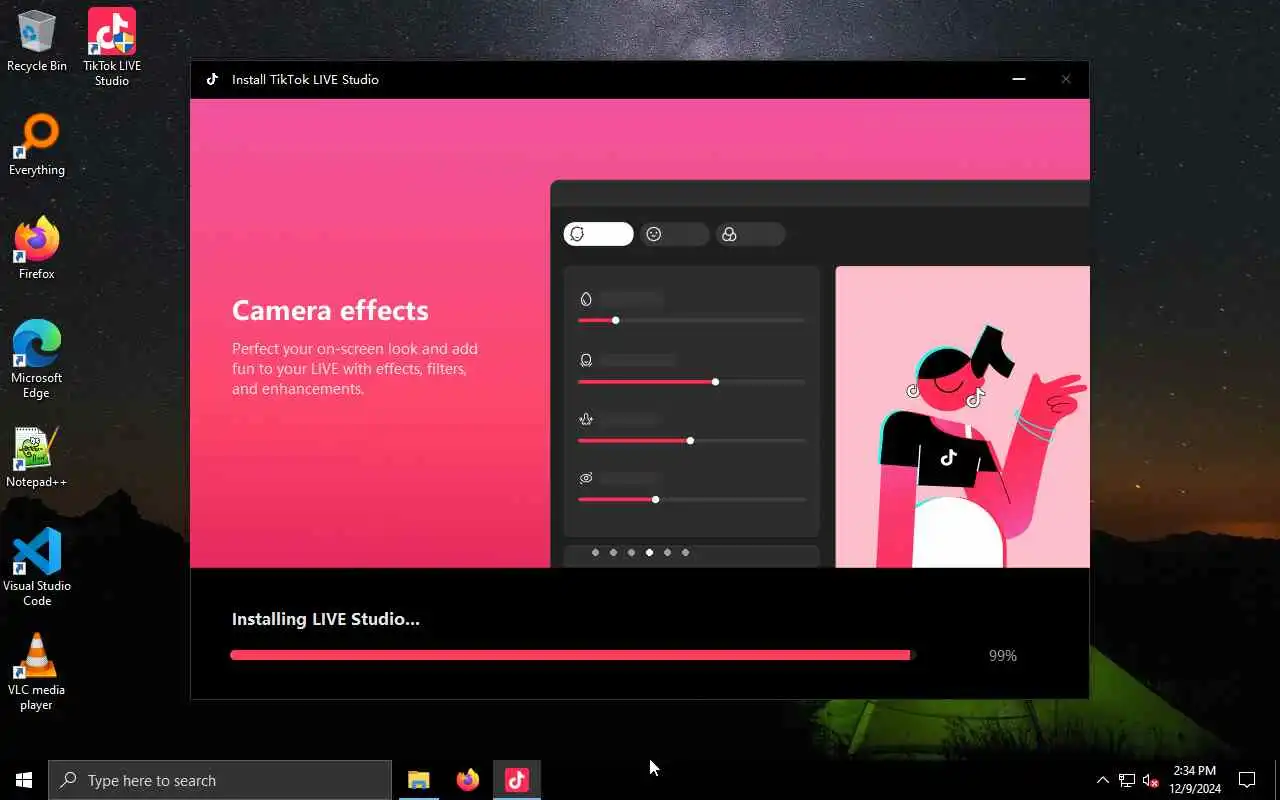Open File Explorer from the taskbar
This screenshot has width=1280, height=800.
click(x=419, y=780)
